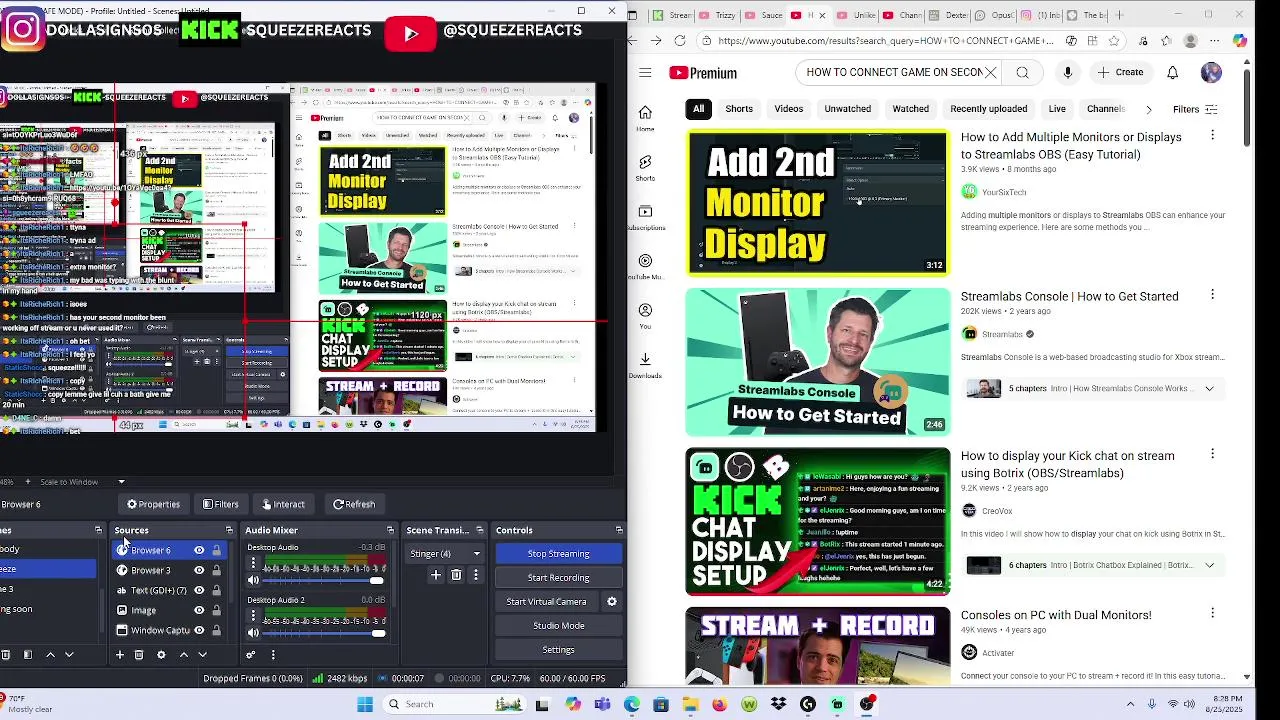1280x720 pixels.
Task: Unlock the Browser 3 source
Action: tap(216, 570)
